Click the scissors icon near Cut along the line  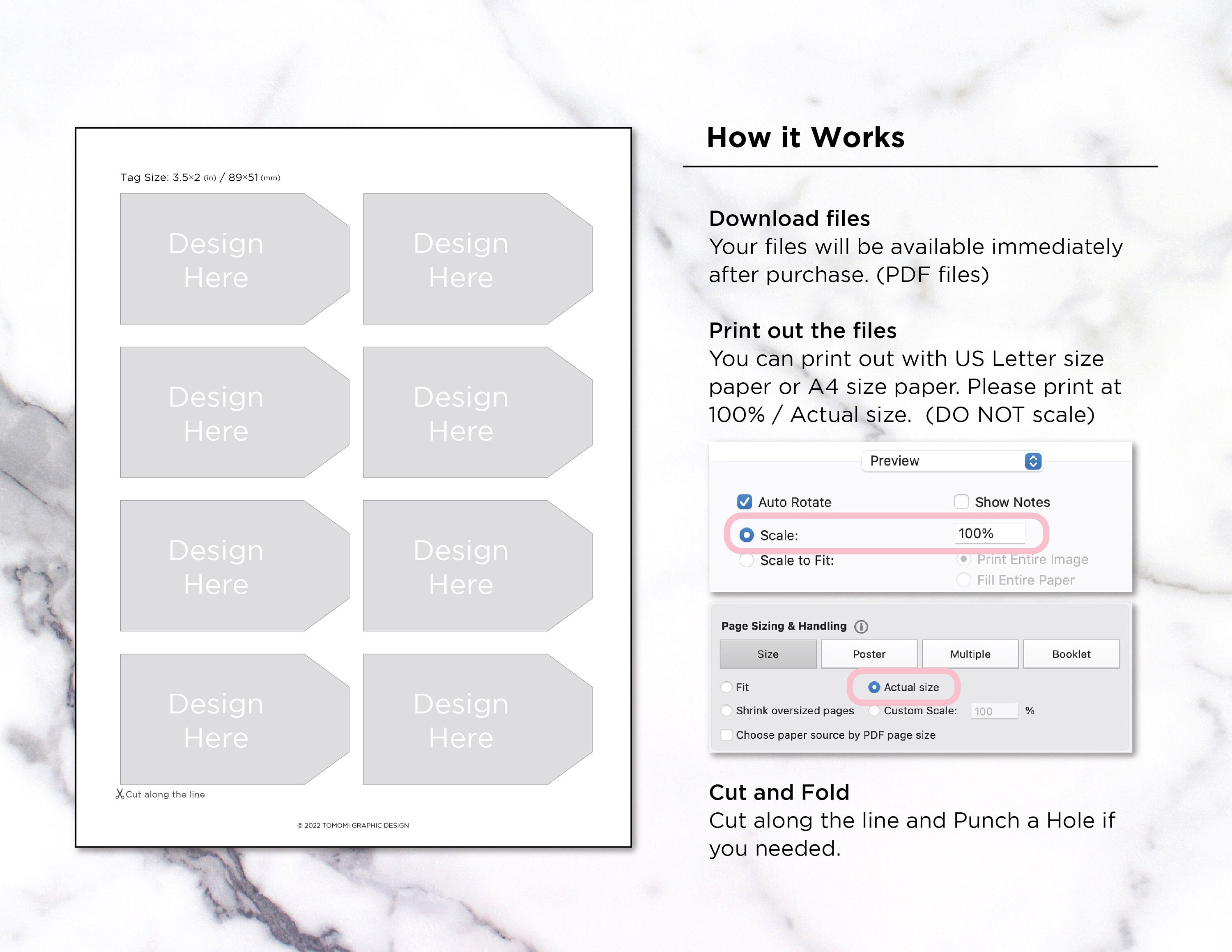120,794
